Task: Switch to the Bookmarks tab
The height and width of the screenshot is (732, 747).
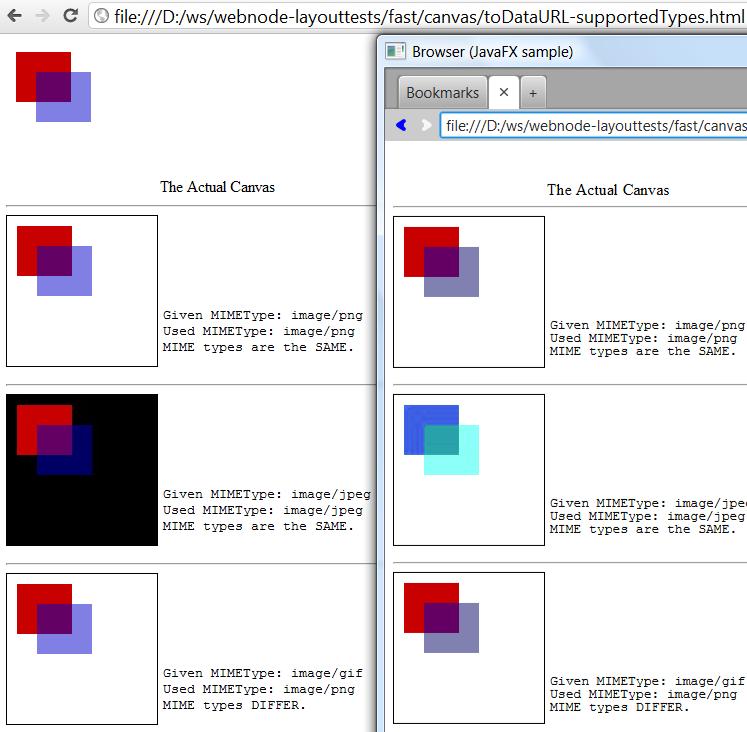Action: (x=442, y=93)
